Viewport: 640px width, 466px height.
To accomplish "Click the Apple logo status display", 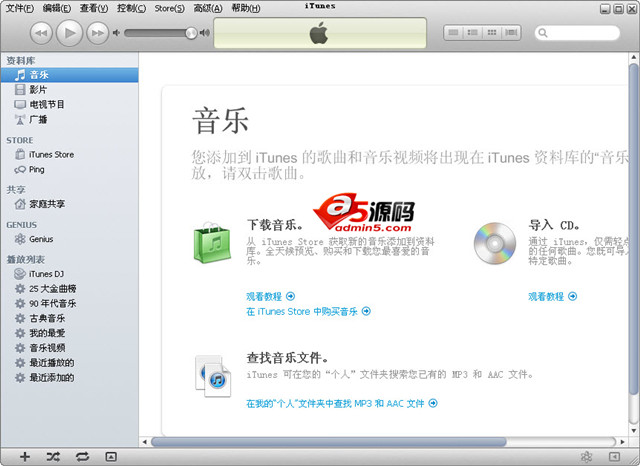I will click(x=320, y=33).
